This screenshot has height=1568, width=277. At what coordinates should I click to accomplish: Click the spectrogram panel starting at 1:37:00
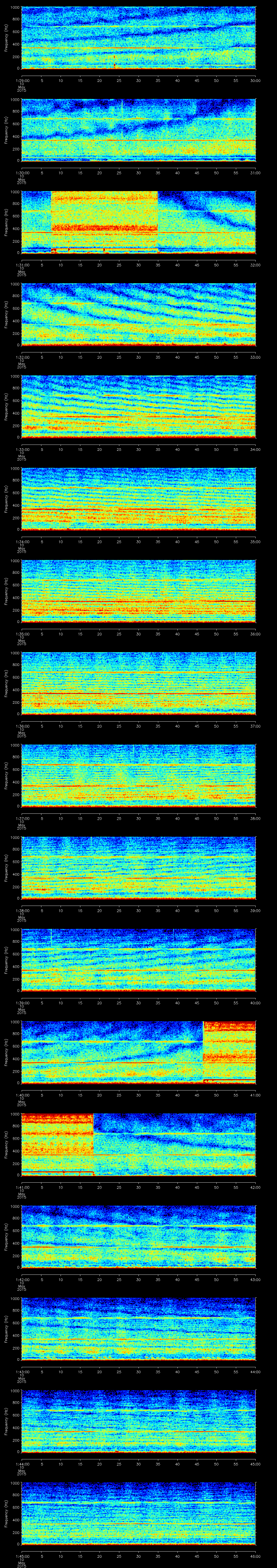pos(138,775)
